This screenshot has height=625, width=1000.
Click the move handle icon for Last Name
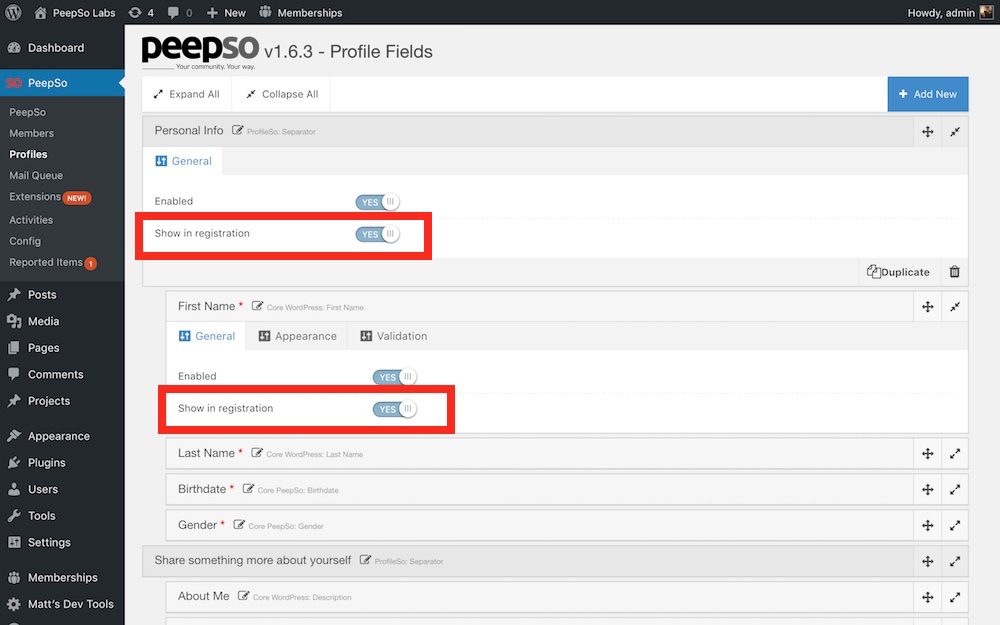click(x=927, y=453)
